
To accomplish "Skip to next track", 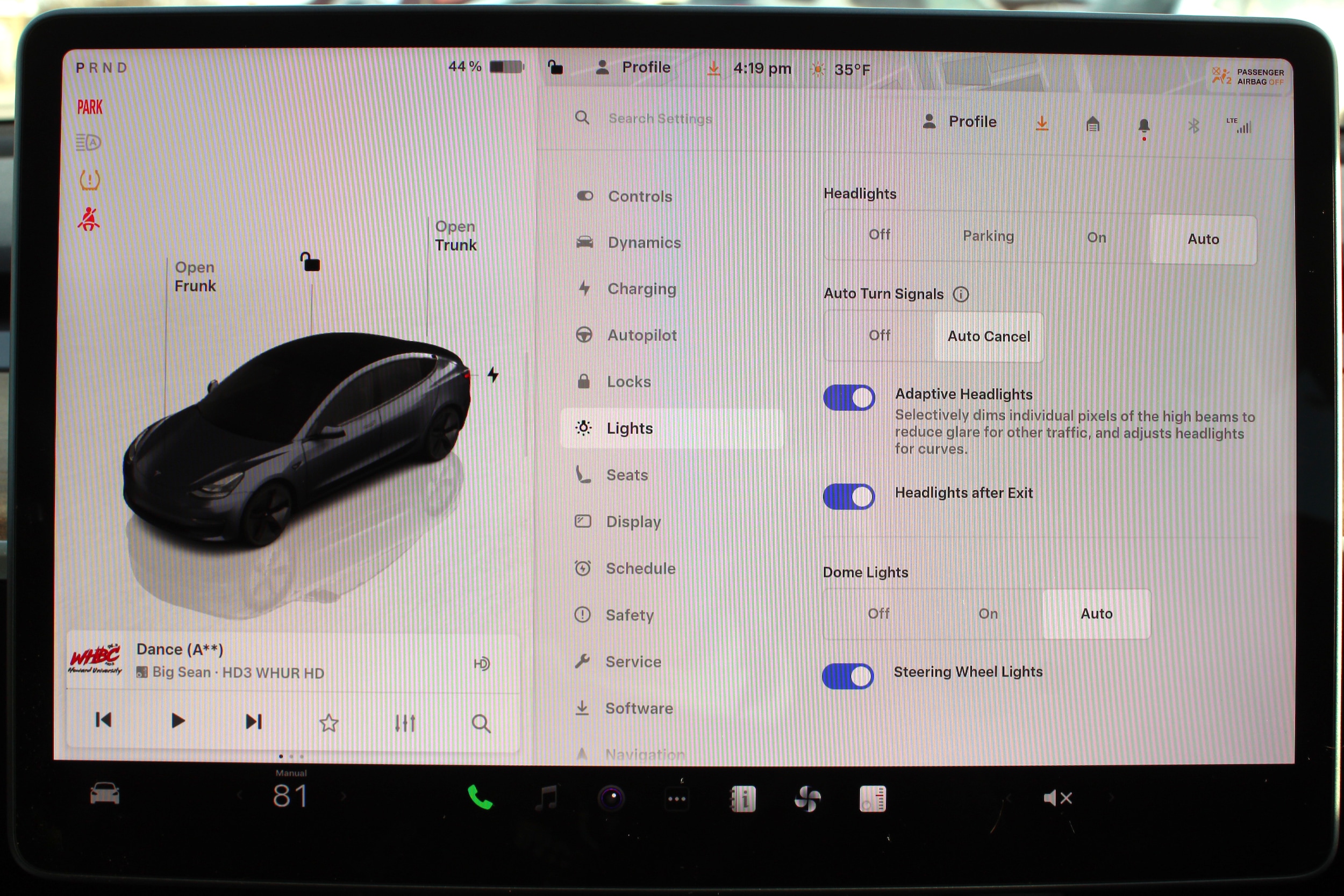I will [253, 721].
